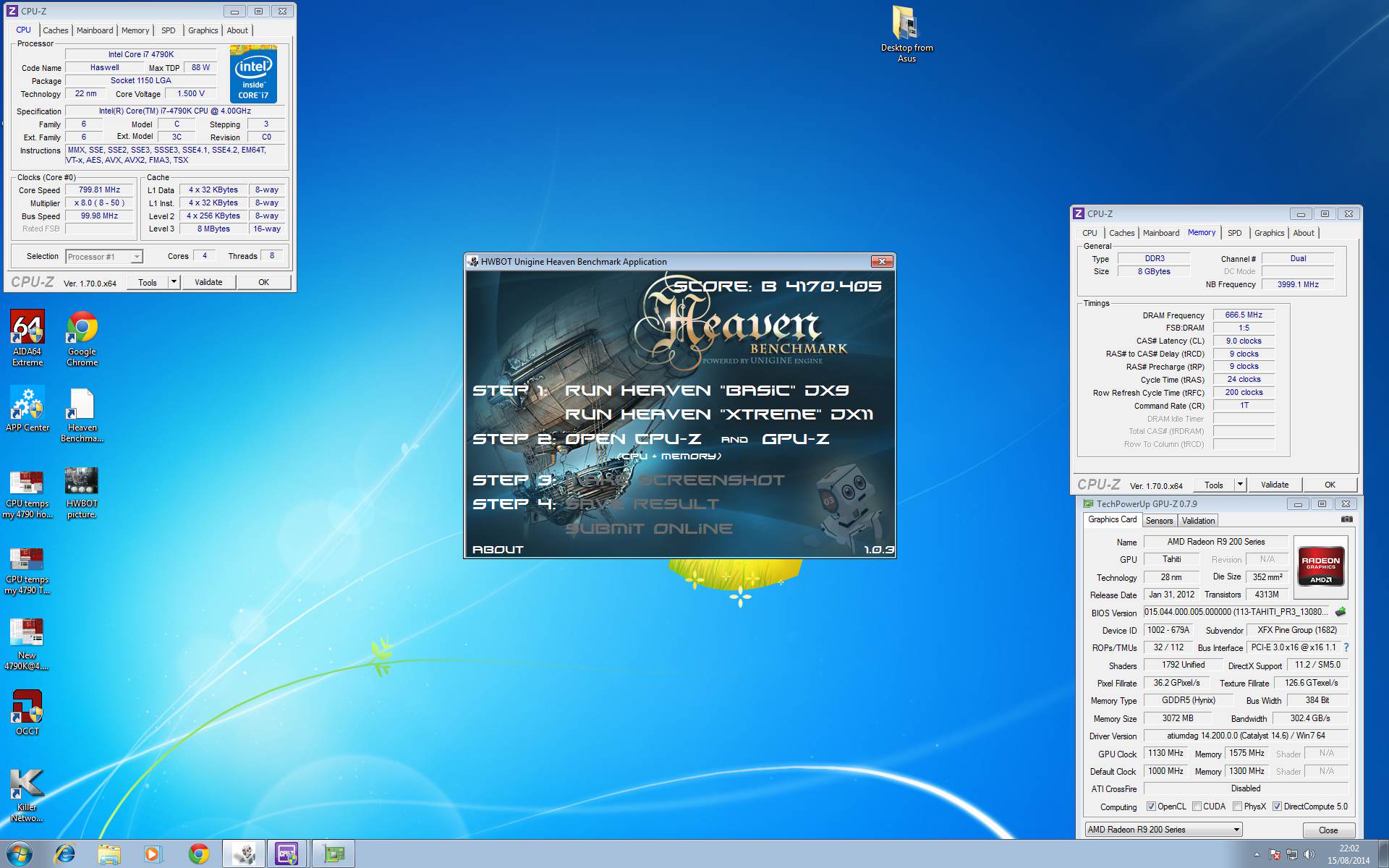Switch to Caches tab in left CPU-Z
The image size is (1389, 868).
click(x=55, y=30)
